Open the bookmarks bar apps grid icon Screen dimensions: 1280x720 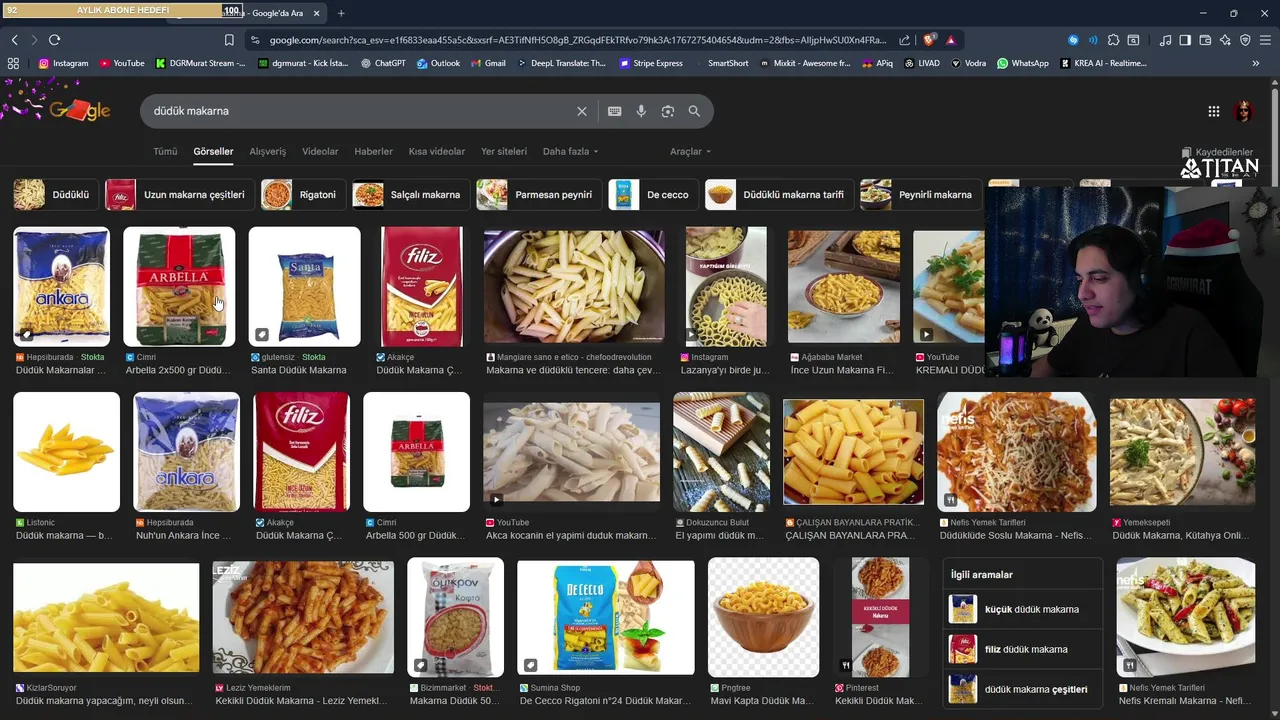tap(13, 63)
